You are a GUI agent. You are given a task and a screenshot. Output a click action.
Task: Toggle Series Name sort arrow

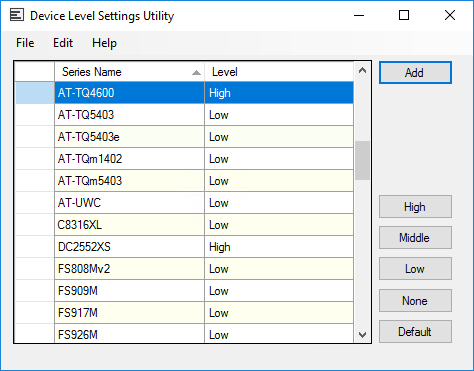[x=196, y=72]
